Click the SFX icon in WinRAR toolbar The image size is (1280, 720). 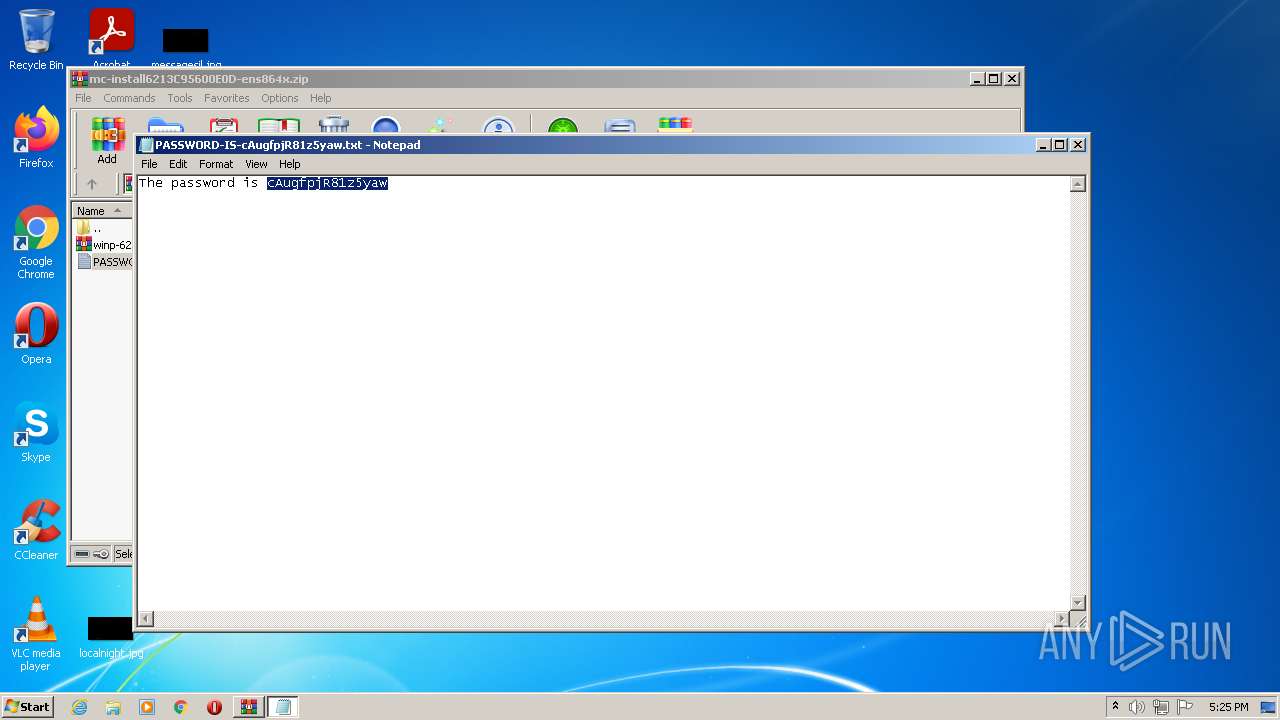675,125
